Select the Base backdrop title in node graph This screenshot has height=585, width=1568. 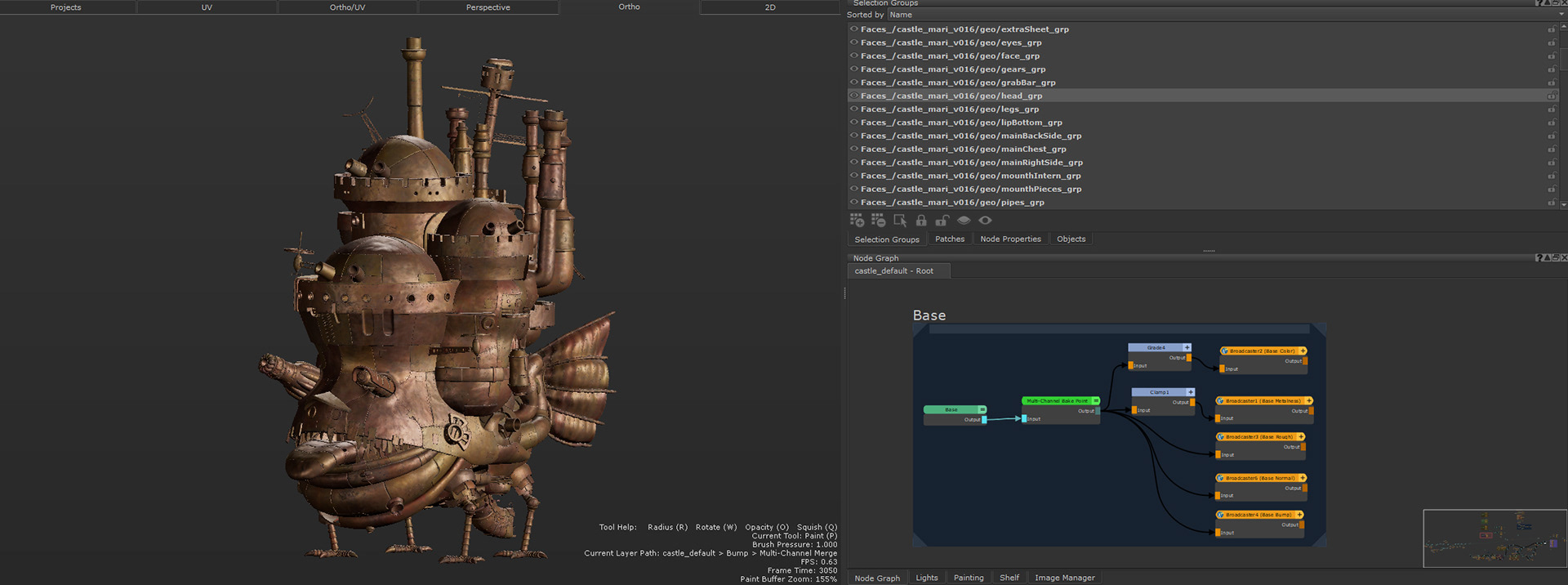pos(929,315)
